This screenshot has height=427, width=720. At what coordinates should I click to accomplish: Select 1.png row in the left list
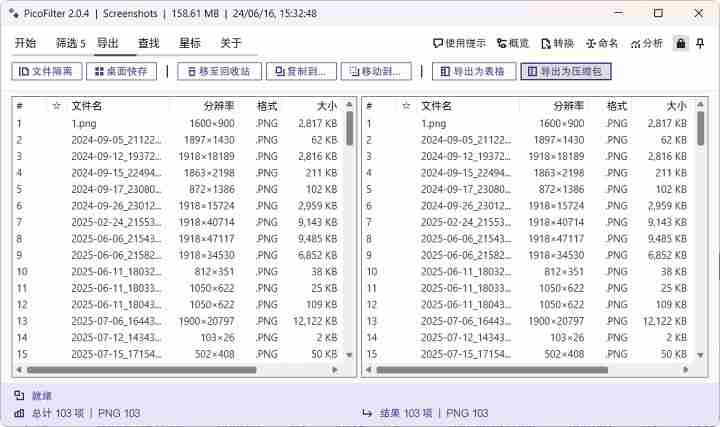click(x=84, y=123)
